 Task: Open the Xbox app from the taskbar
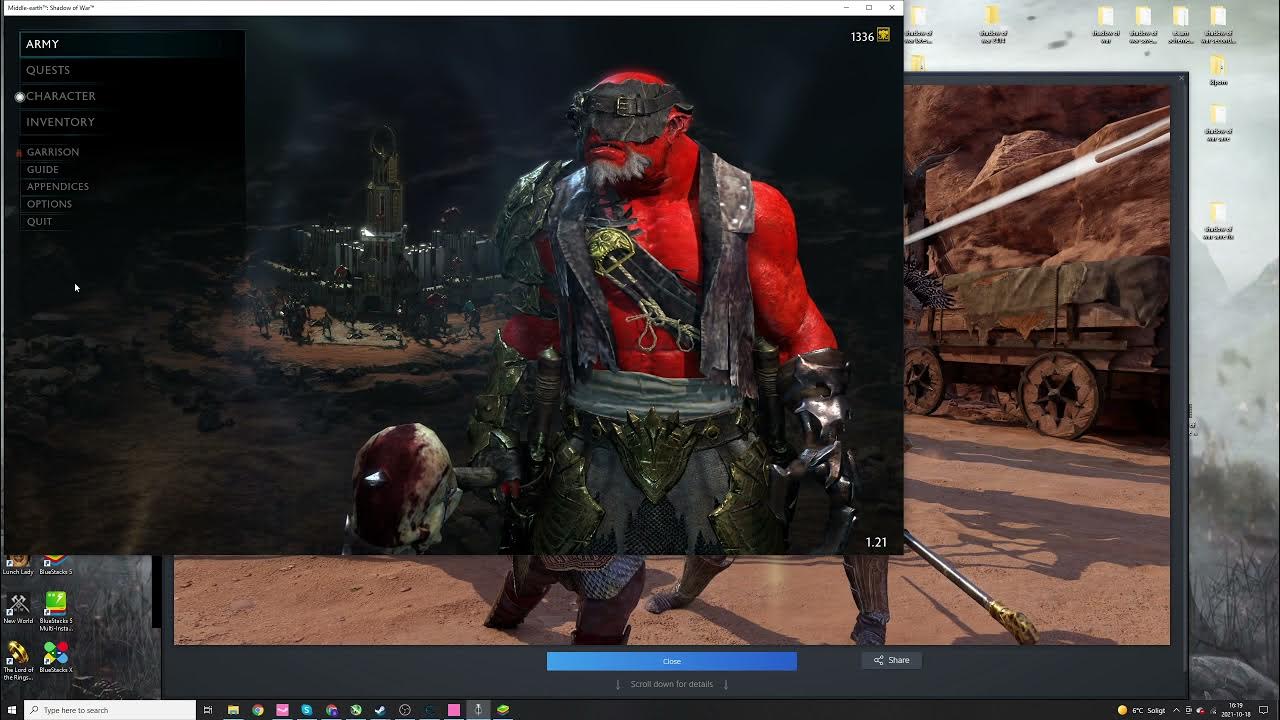(x=356, y=710)
